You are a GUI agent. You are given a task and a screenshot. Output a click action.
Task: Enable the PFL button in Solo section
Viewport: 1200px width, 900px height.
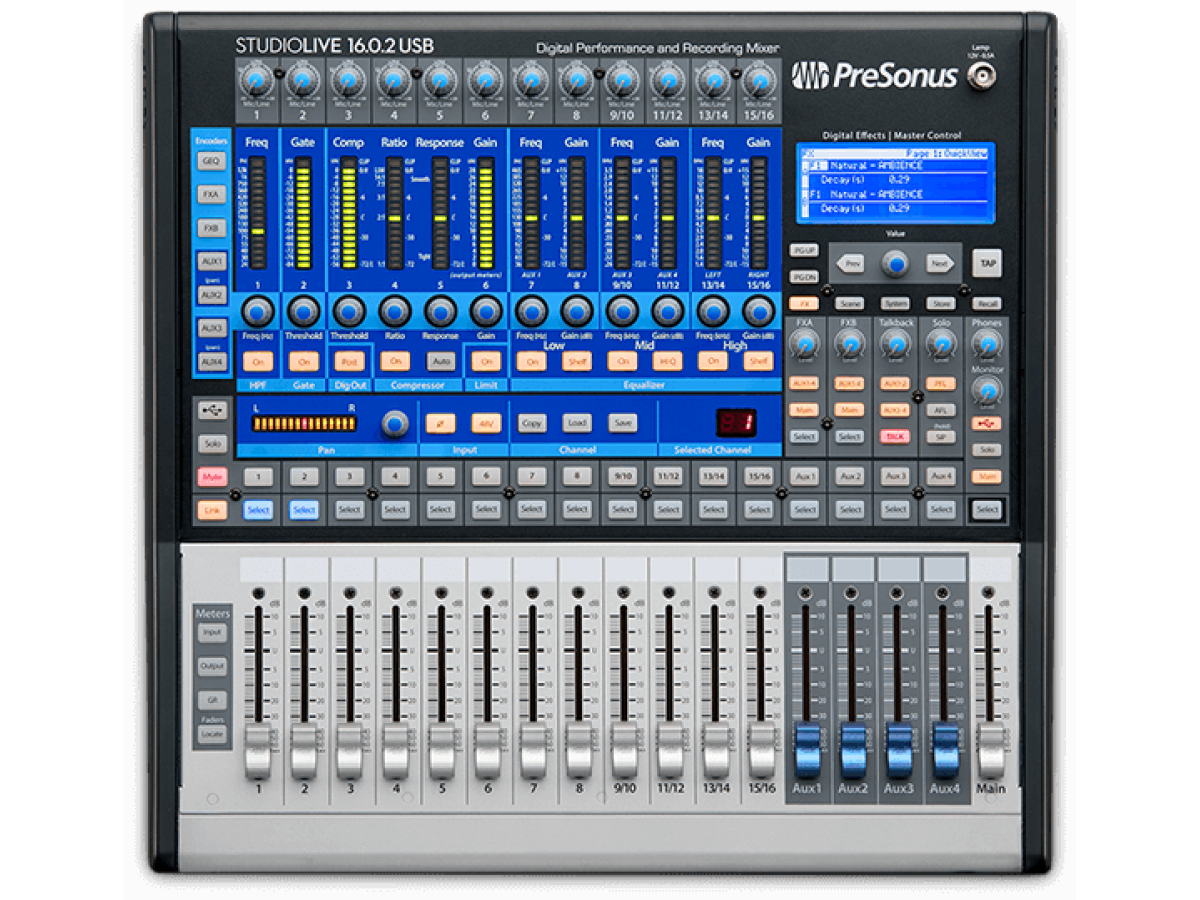click(x=940, y=383)
